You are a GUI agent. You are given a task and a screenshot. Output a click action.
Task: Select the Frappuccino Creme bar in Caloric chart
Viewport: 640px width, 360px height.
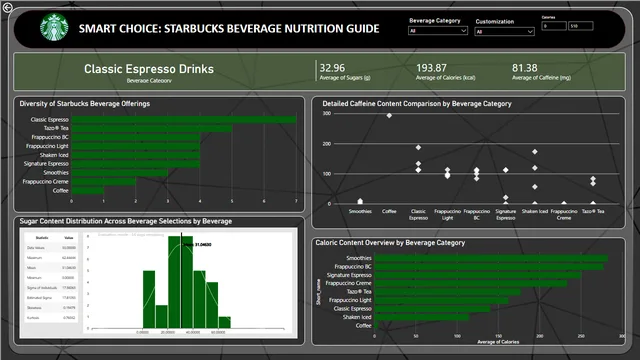(471, 283)
